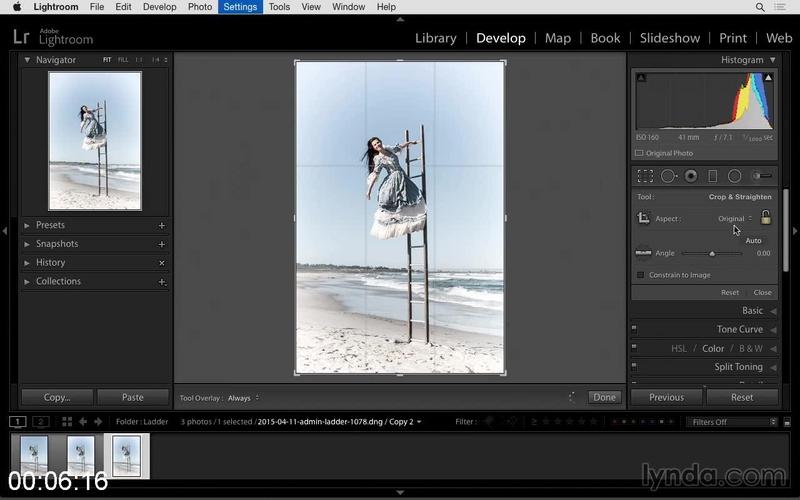Switch to the Map module
800x500 pixels.
[558, 38]
